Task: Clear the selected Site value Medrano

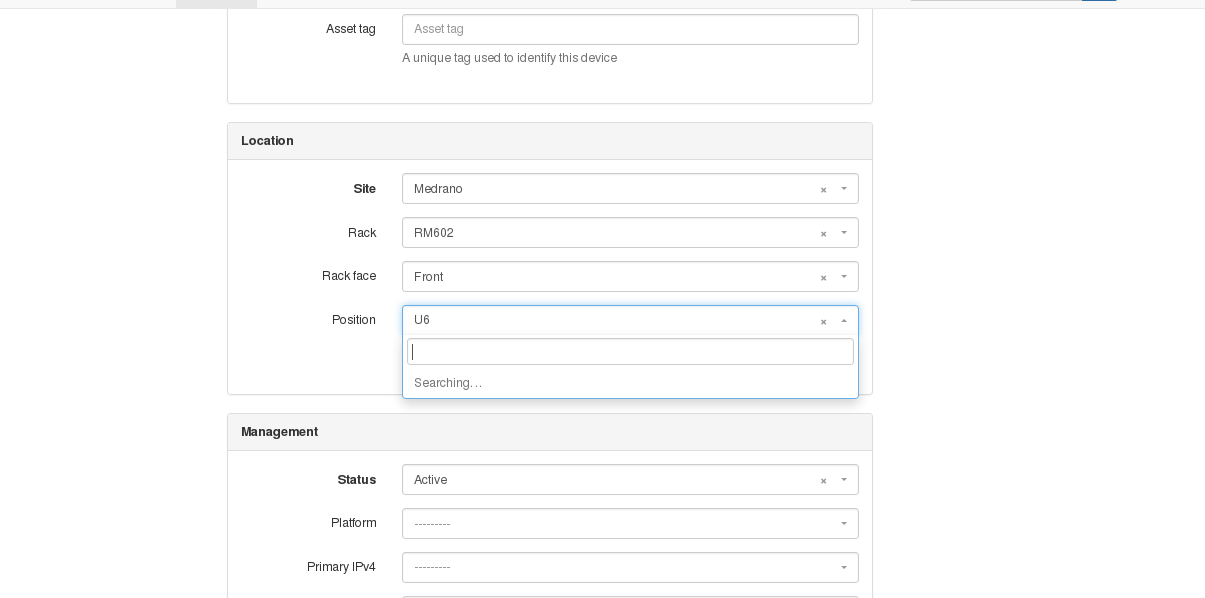Action: [823, 190]
